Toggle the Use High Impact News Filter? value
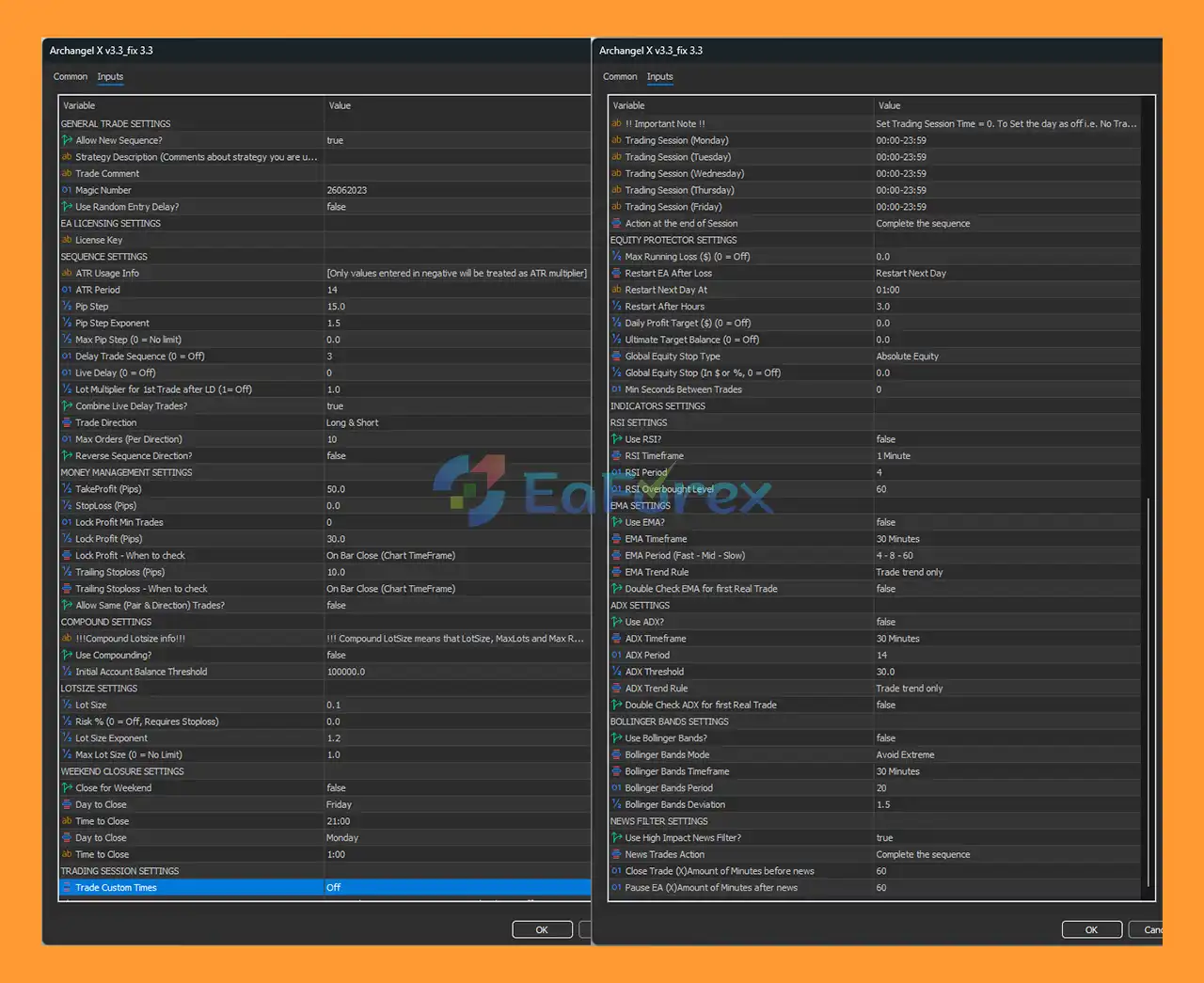1204x983 pixels. click(885, 838)
